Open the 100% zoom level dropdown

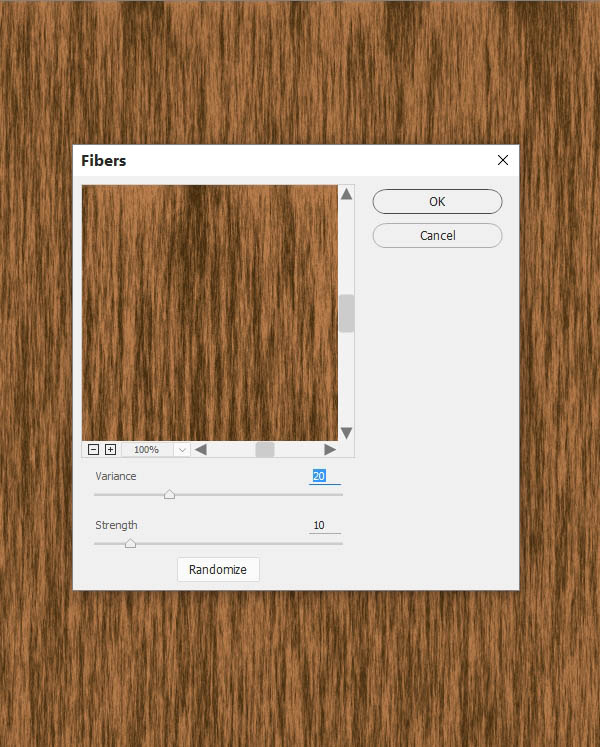(182, 450)
